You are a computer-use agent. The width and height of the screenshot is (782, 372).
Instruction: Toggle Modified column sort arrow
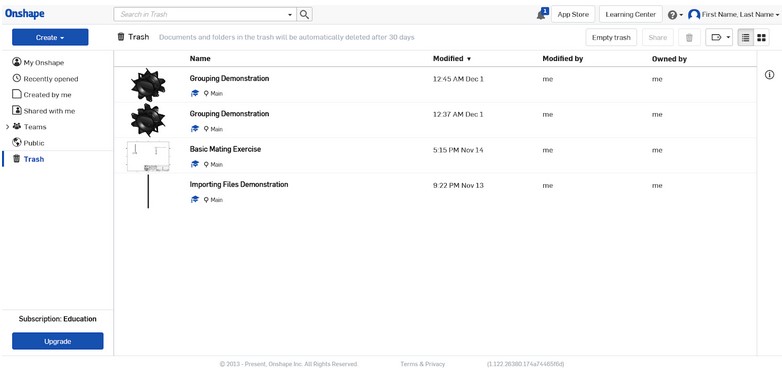469,59
